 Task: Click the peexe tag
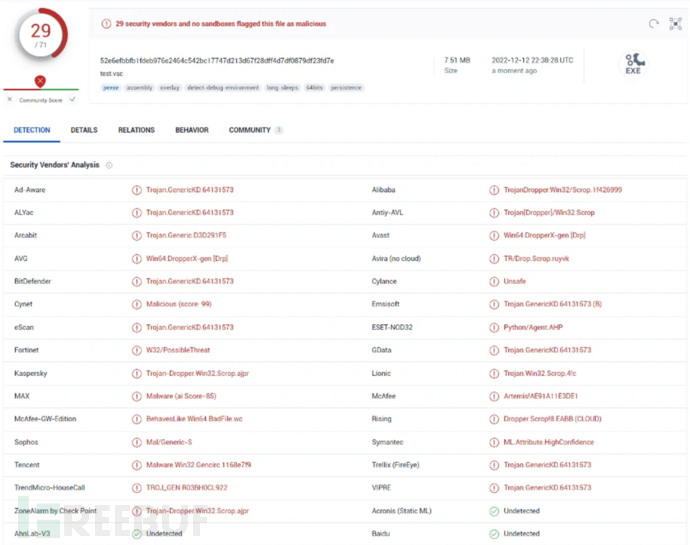111,88
